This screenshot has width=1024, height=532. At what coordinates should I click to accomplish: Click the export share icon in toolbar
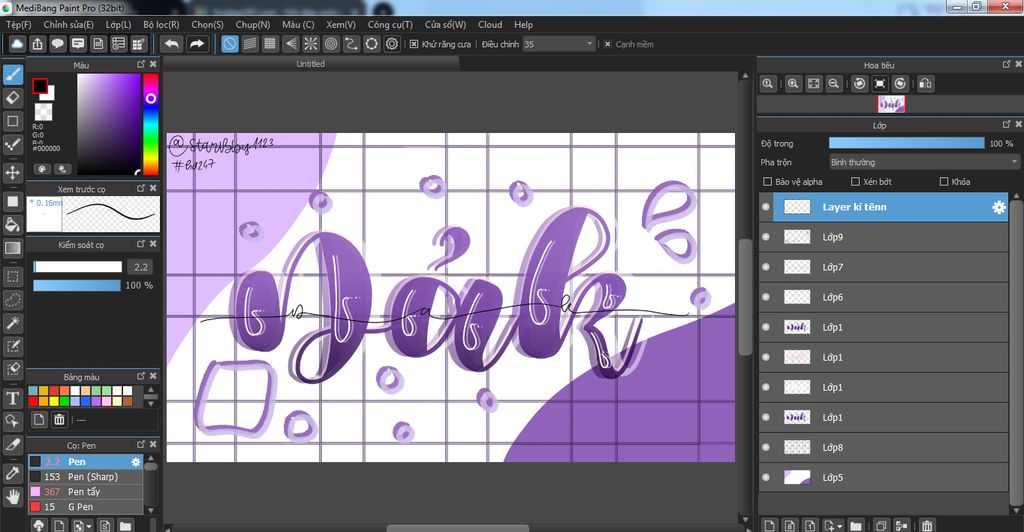tap(37, 44)
